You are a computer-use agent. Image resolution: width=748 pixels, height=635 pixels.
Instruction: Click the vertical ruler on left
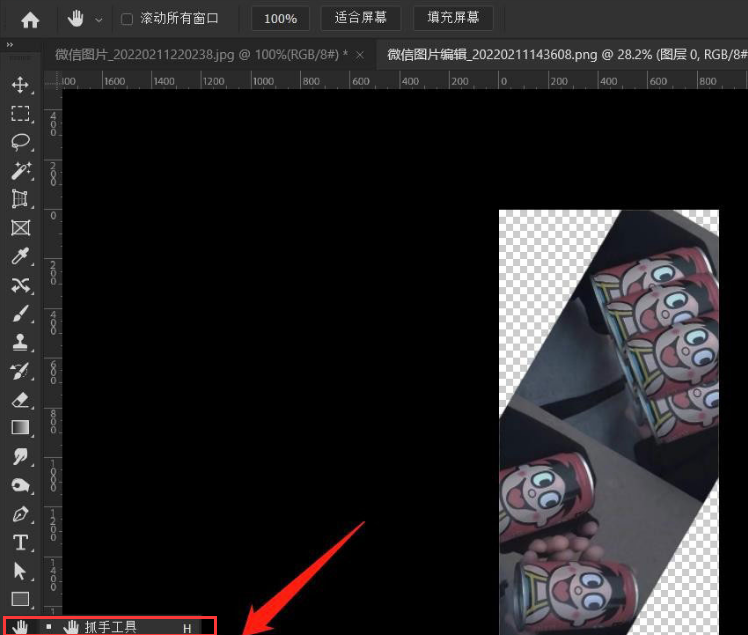click(53, 352)
